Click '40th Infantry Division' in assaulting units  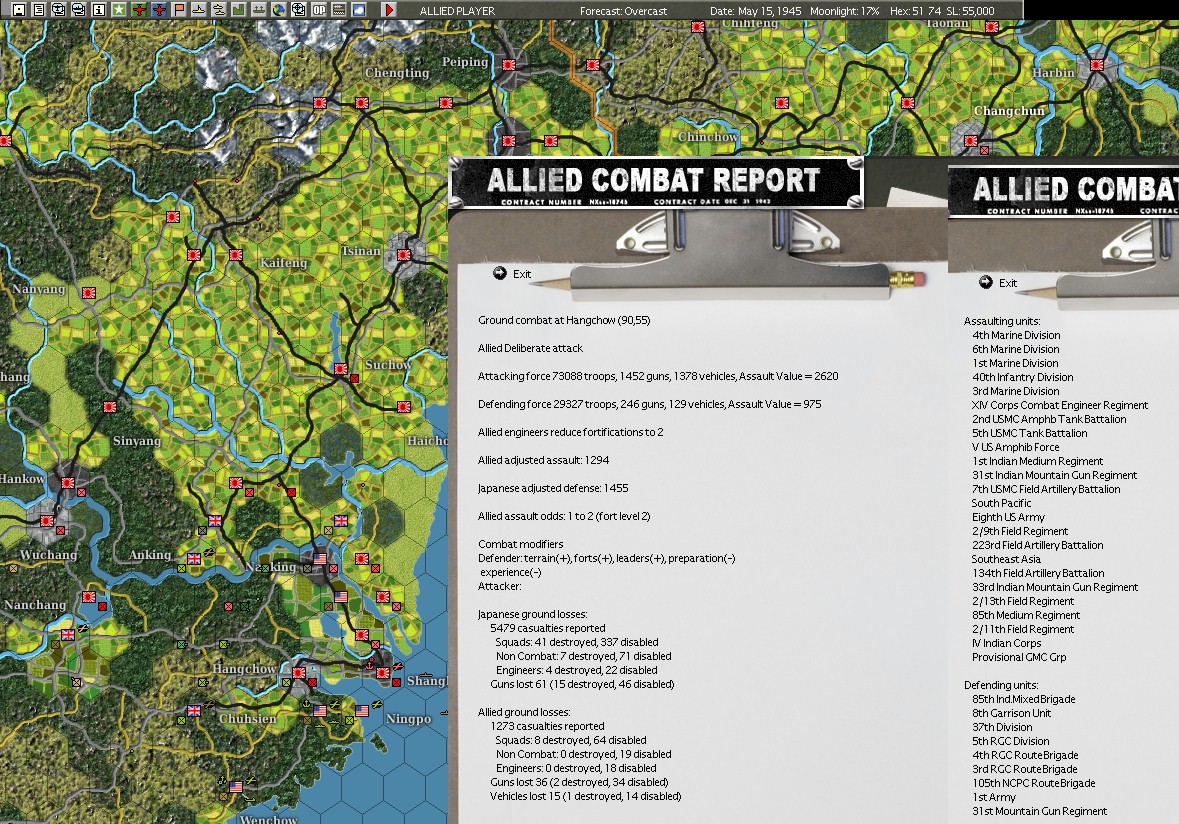click(x=1023, y=377)
